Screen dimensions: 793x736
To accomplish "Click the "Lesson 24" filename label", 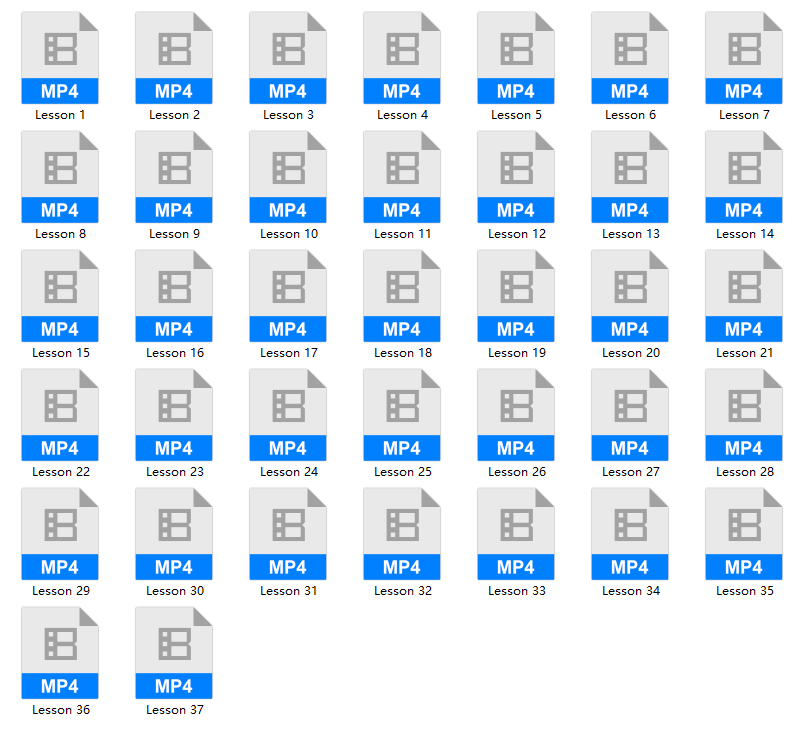I will tap(288, 472).
